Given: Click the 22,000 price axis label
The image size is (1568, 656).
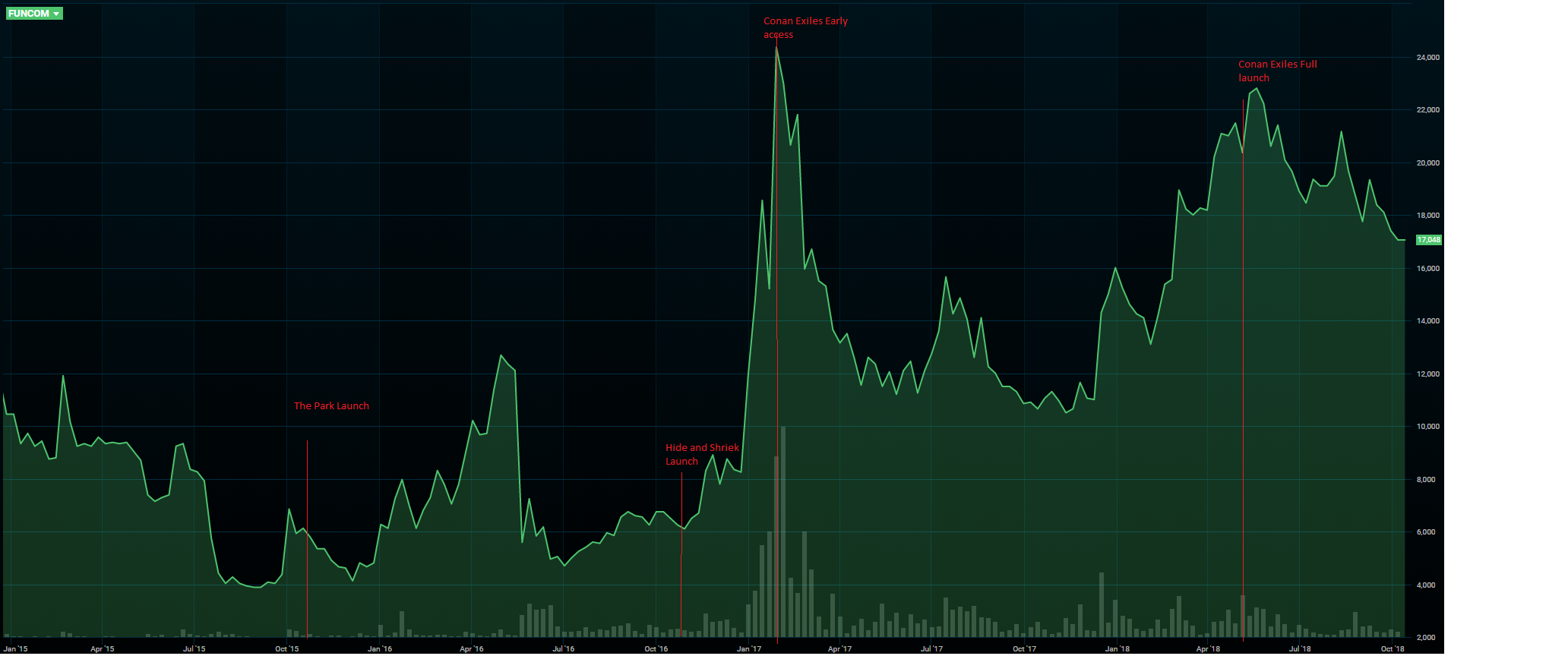Looking at the screenshot, I should tap(1428, 110).
